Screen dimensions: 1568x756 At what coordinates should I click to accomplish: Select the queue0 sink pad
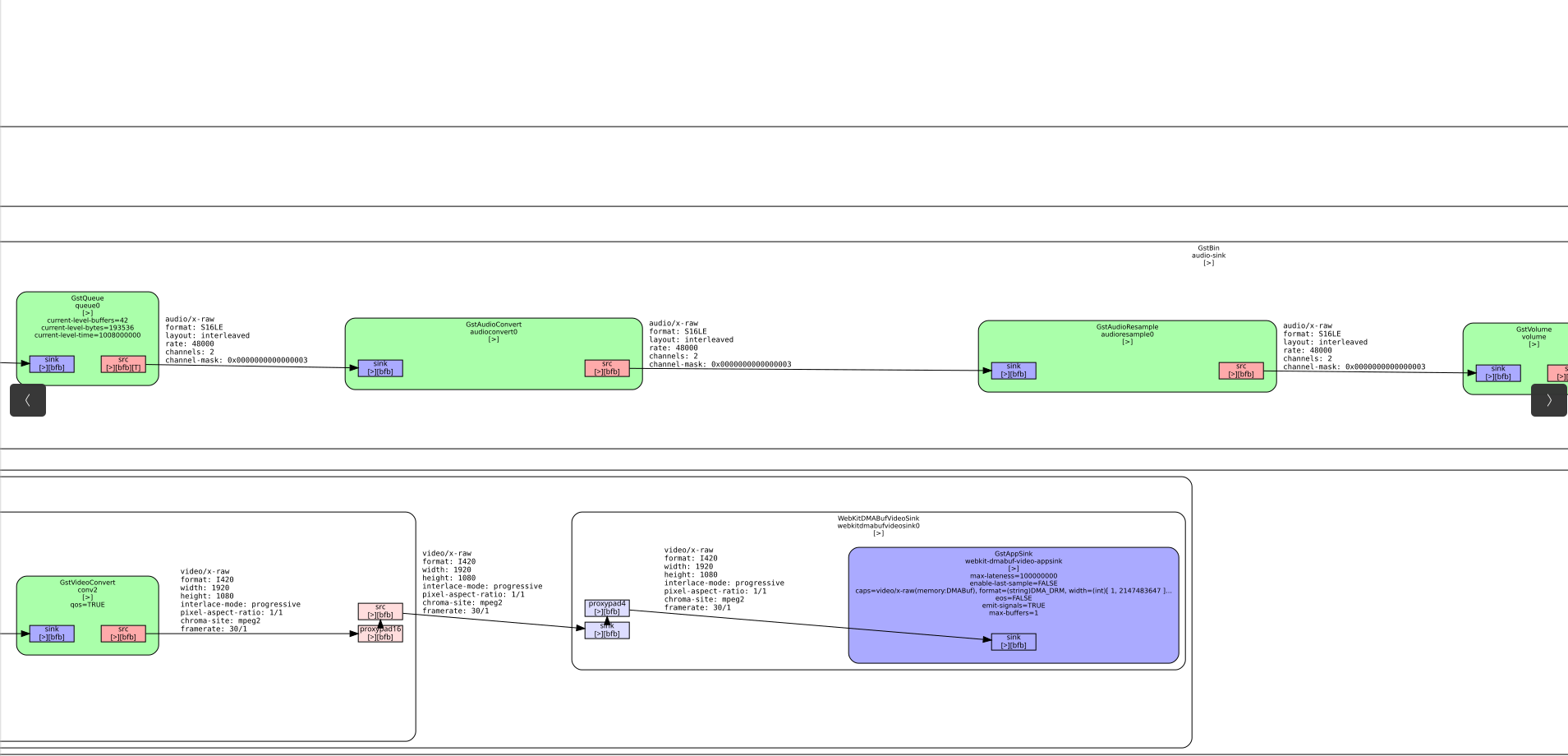tap(52, 364)
